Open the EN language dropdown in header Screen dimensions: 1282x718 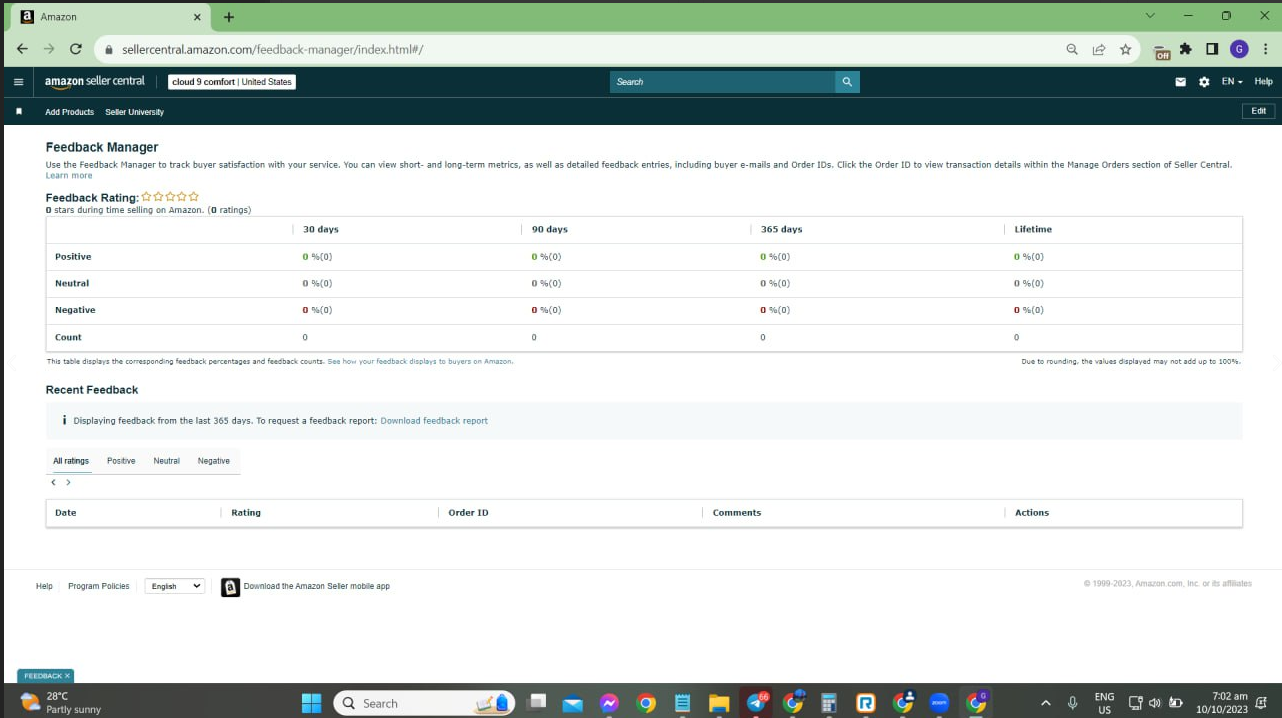(1232, 82)
